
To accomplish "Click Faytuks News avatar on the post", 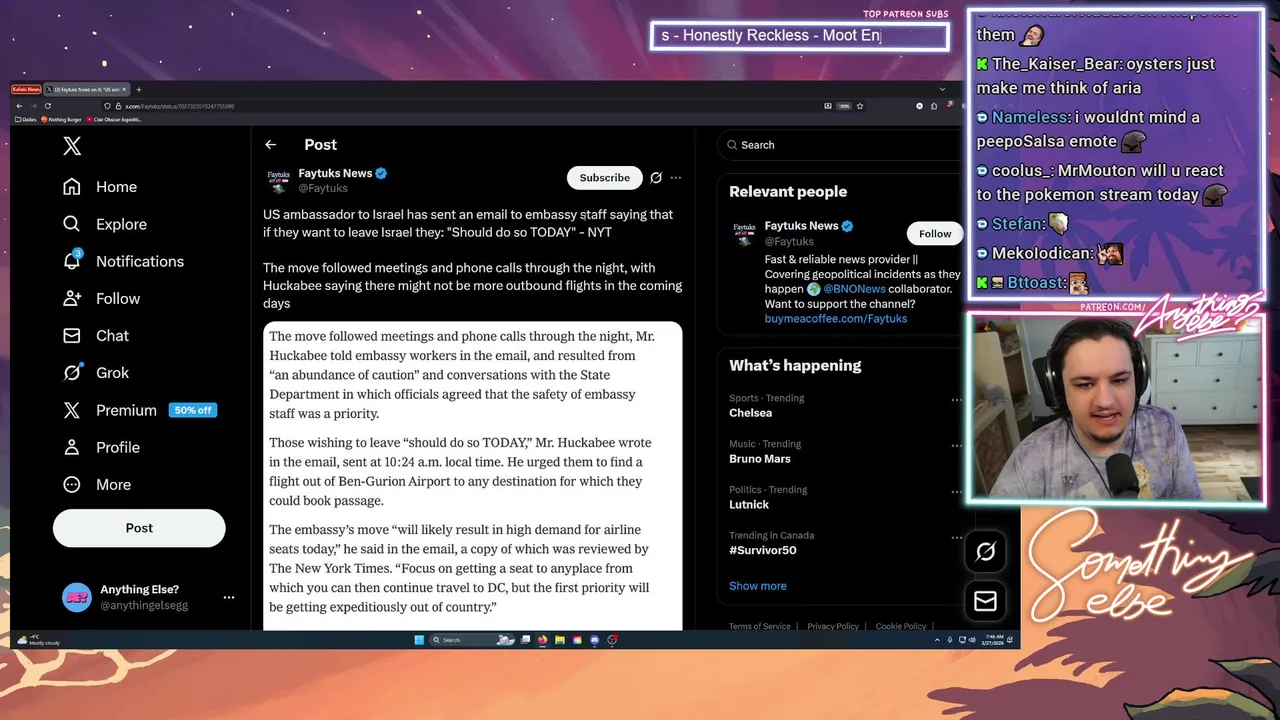I will pos(278,180).
